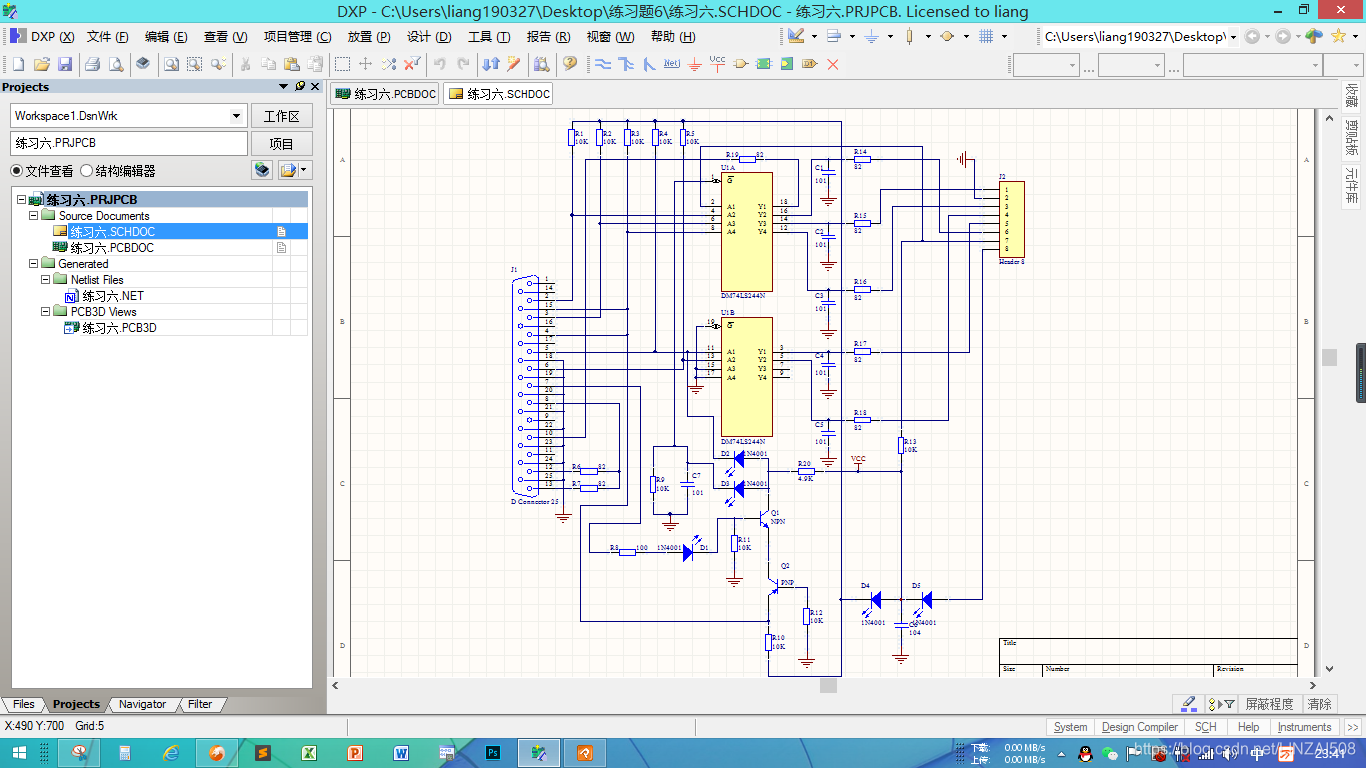The height and width of the screenshot is (768, 1366).
Task: Open the grid tool dropdown arrow
Action: pyautogui.click(x=1004, y=36)
